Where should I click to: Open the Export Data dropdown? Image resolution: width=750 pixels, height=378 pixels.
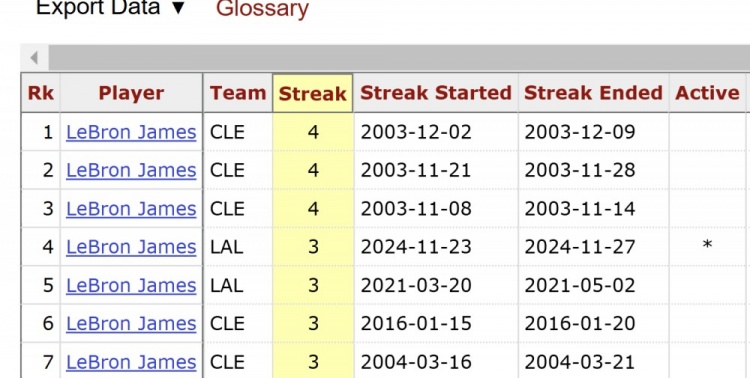click(x=110, y=8)
